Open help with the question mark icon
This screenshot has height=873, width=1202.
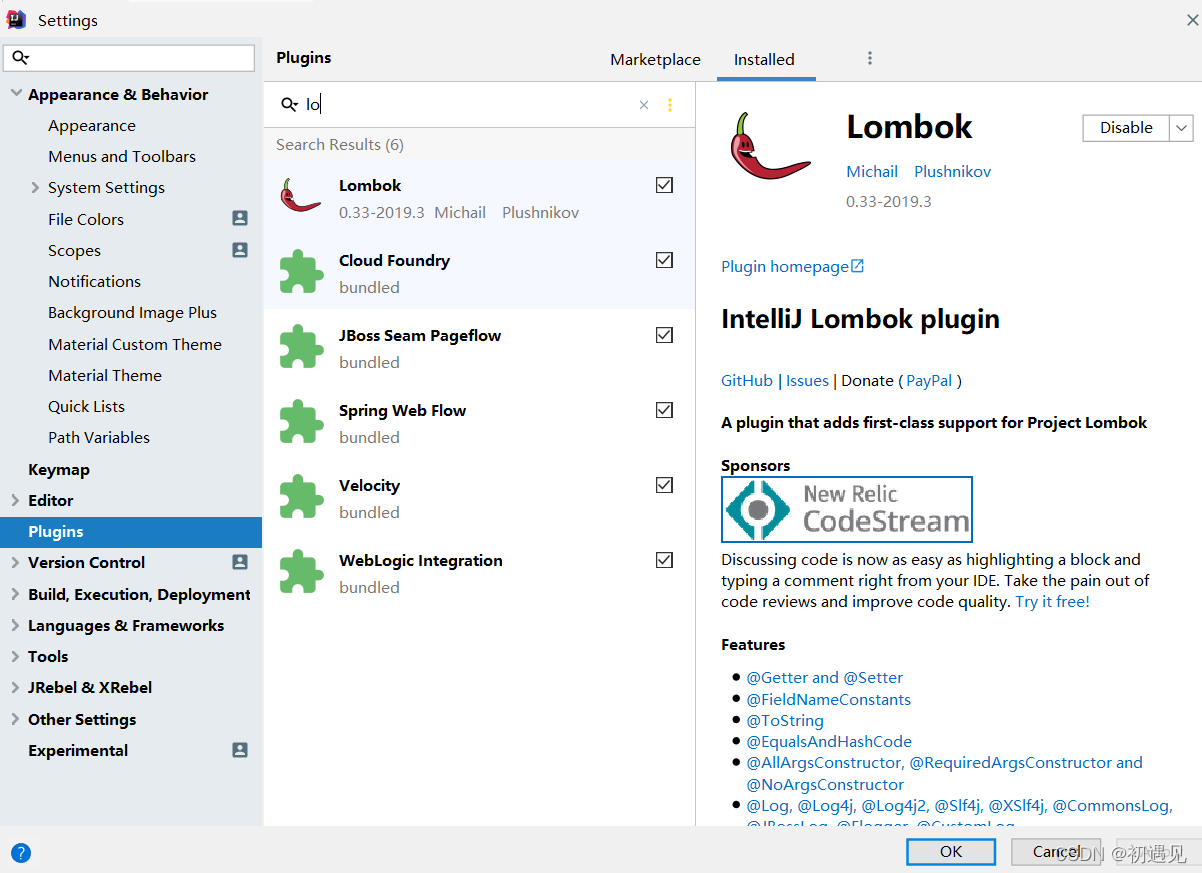tap(21, 853)
